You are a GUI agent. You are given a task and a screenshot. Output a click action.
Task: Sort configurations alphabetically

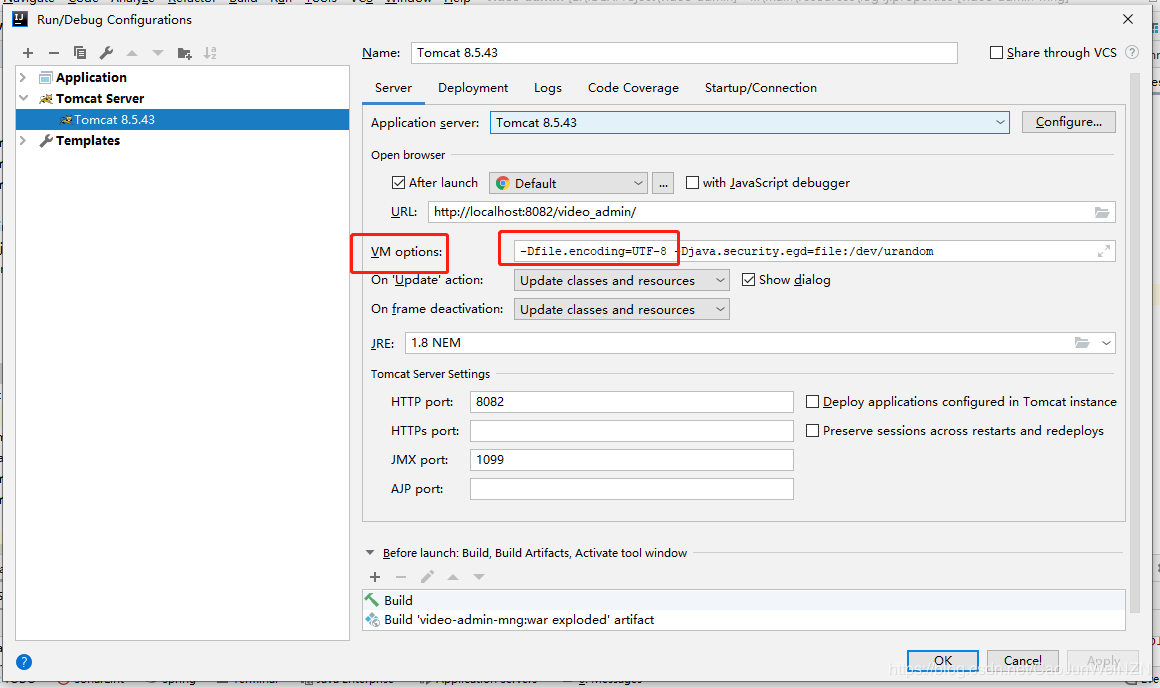210,53
